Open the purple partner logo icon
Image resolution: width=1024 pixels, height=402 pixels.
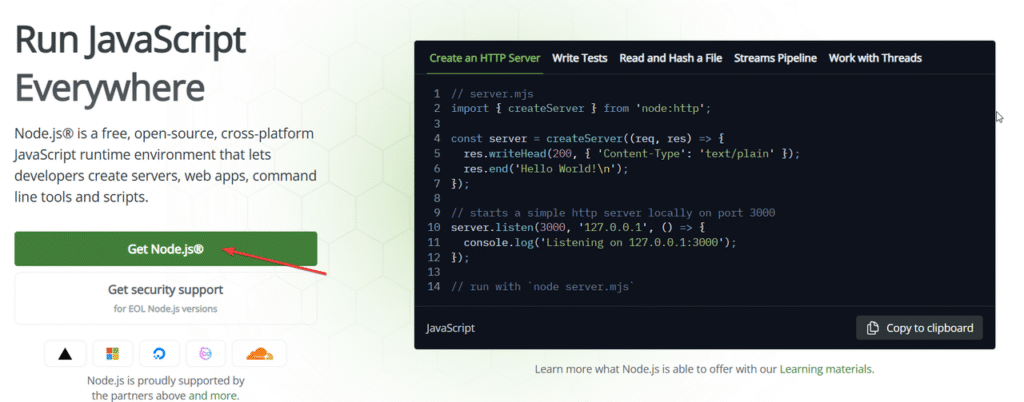click(x=207, y=354)
